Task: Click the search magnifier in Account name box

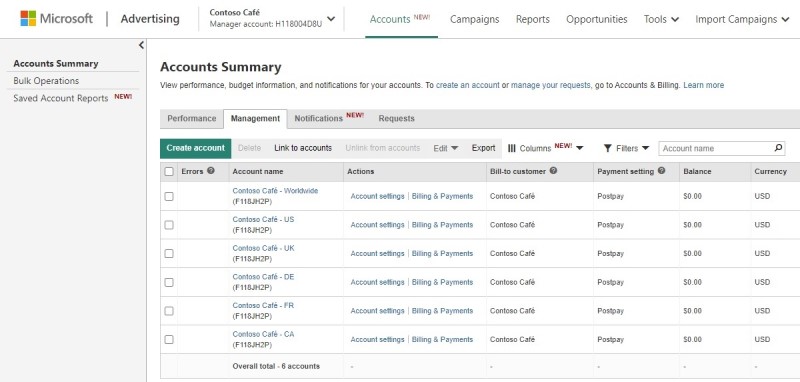Action: [778, 148]
